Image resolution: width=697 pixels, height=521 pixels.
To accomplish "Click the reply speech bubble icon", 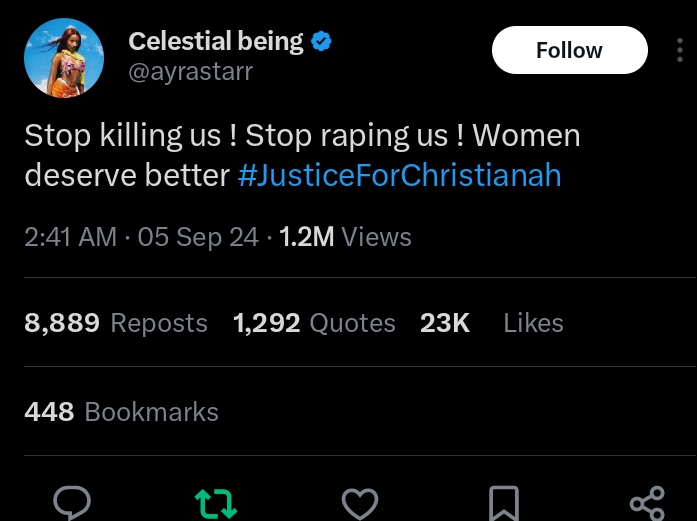I will point(72,503).
